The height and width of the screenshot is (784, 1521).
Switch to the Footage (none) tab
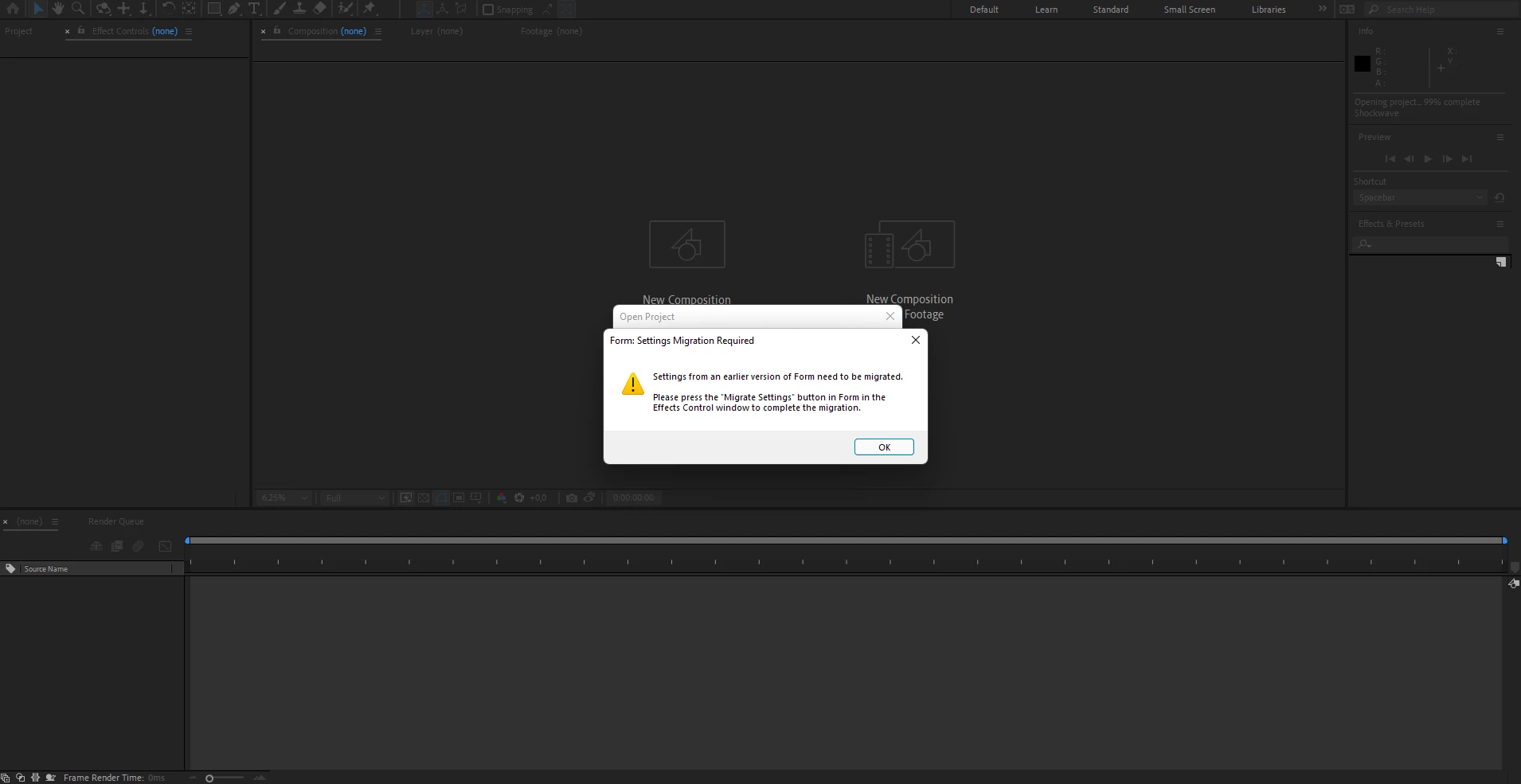[x=551, y=31]
